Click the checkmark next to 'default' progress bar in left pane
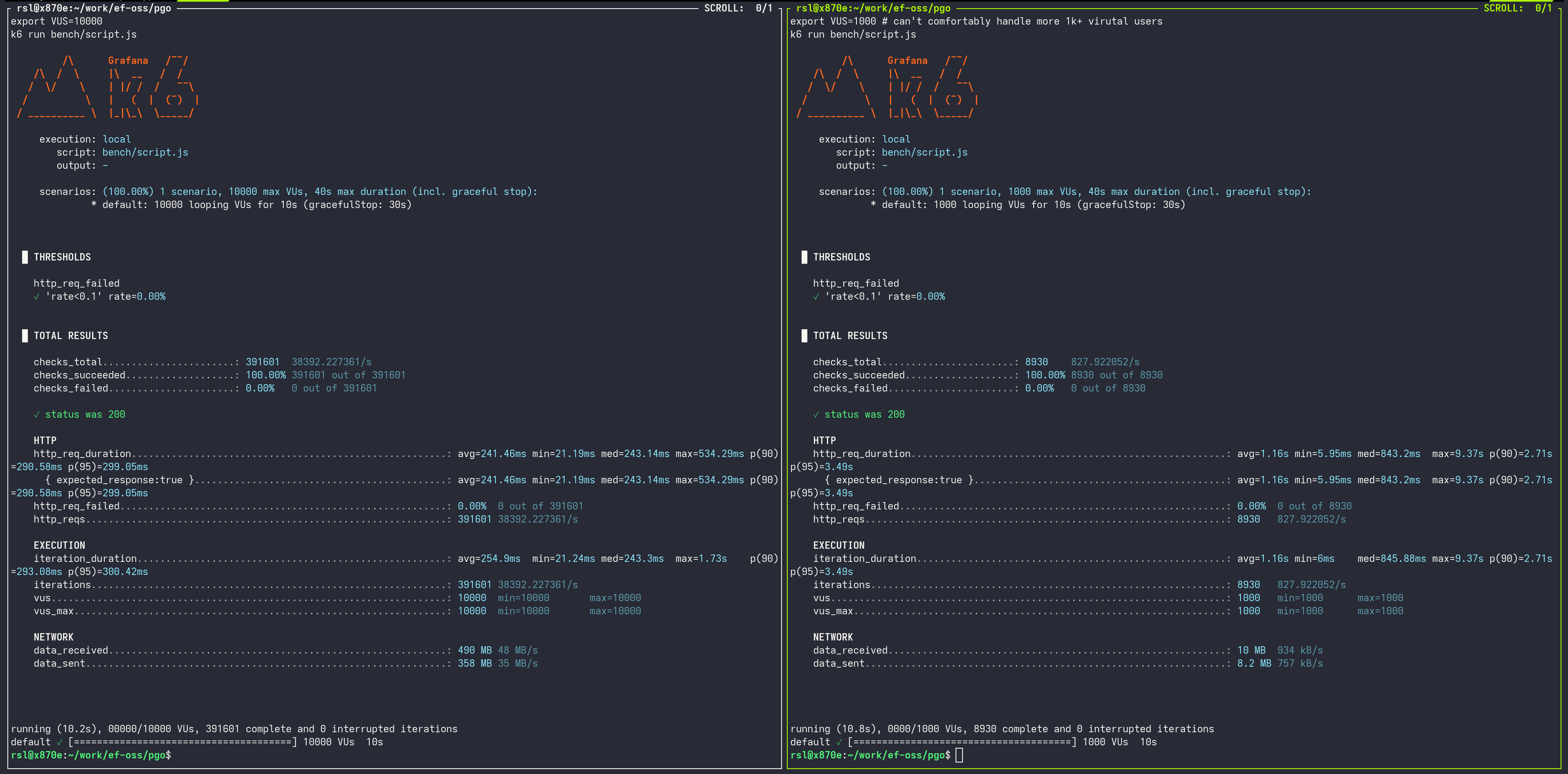 click(59, 742)
